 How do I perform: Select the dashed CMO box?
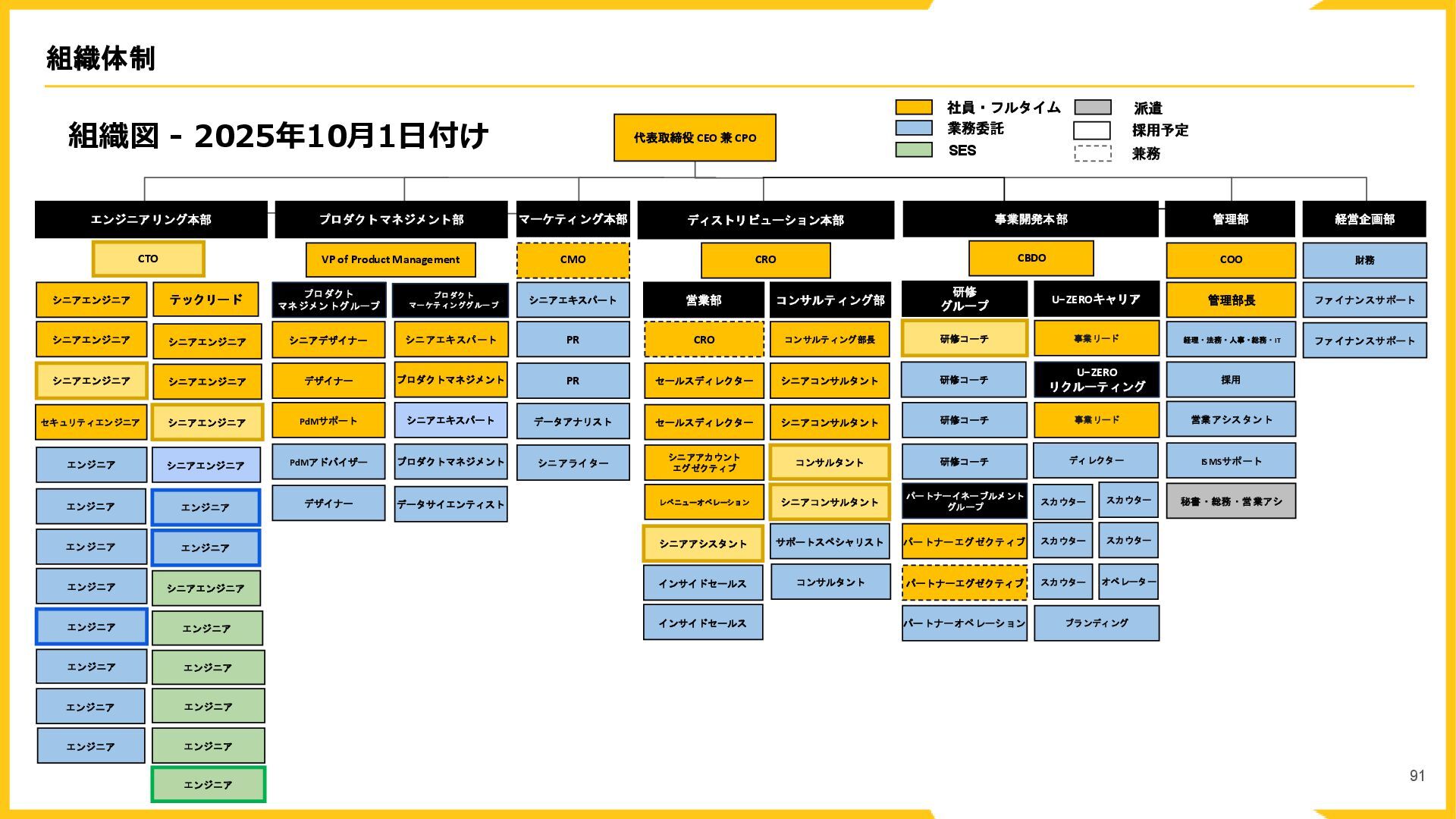click(x=573, y=260)
